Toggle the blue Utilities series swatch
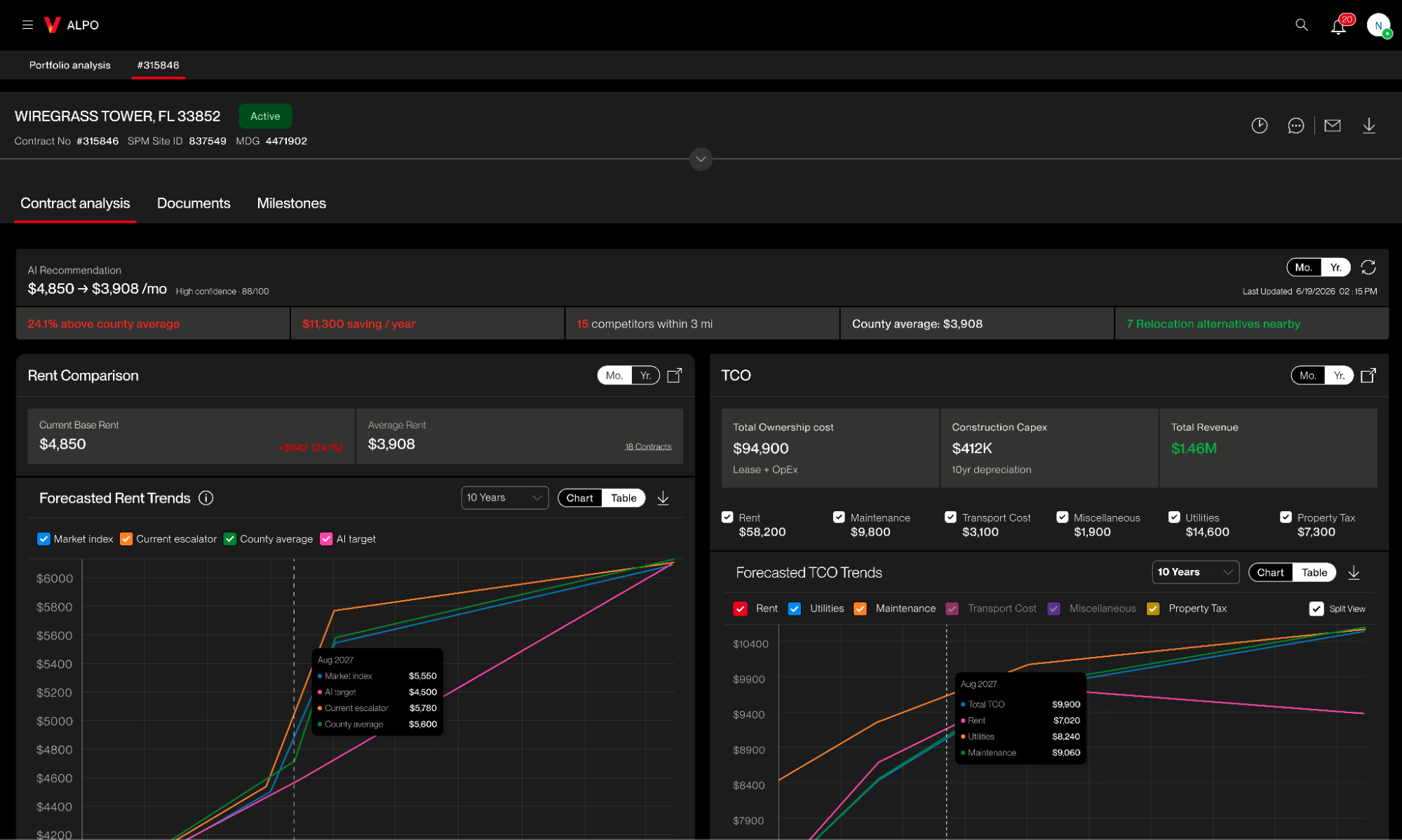Viewport: 1402px width, 840px height. click(794, 609)
